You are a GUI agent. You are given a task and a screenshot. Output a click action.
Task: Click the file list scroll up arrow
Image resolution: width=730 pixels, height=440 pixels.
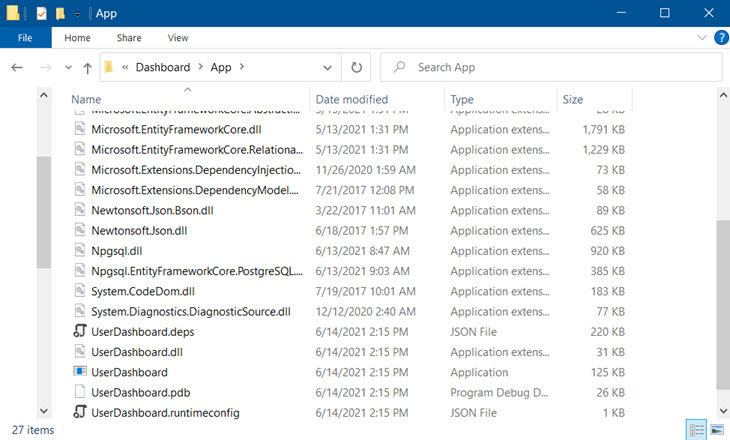(723, 95)
